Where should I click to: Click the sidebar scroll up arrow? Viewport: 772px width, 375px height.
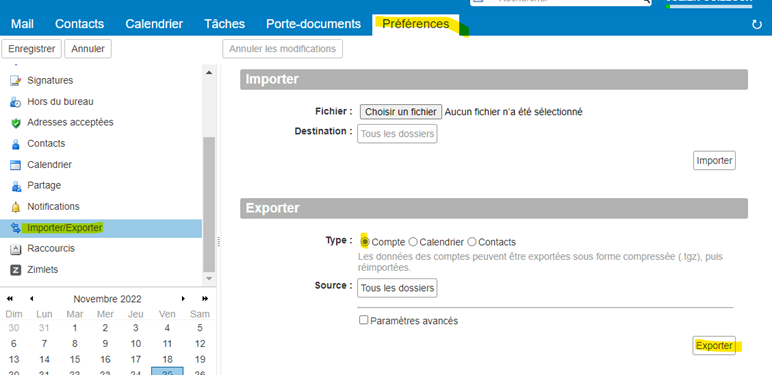click(209, 73)
